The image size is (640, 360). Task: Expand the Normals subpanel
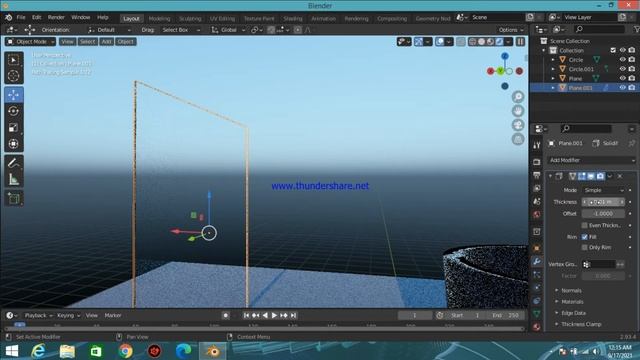point(571,291)
